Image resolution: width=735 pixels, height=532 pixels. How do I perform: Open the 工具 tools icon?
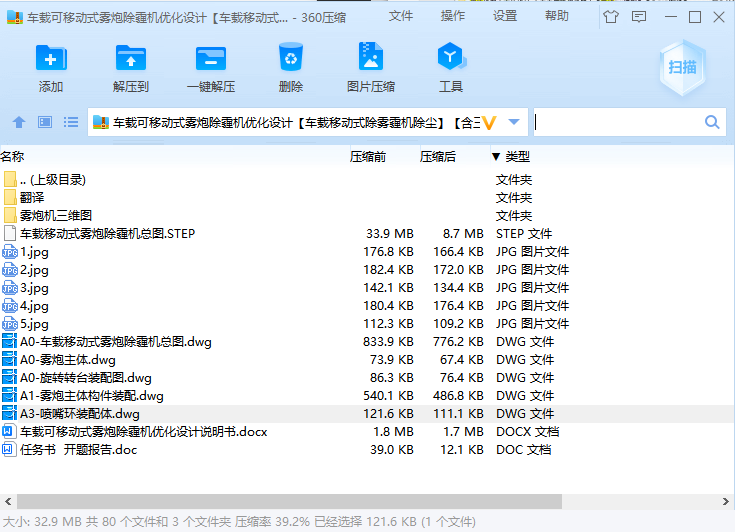(451, 56)
